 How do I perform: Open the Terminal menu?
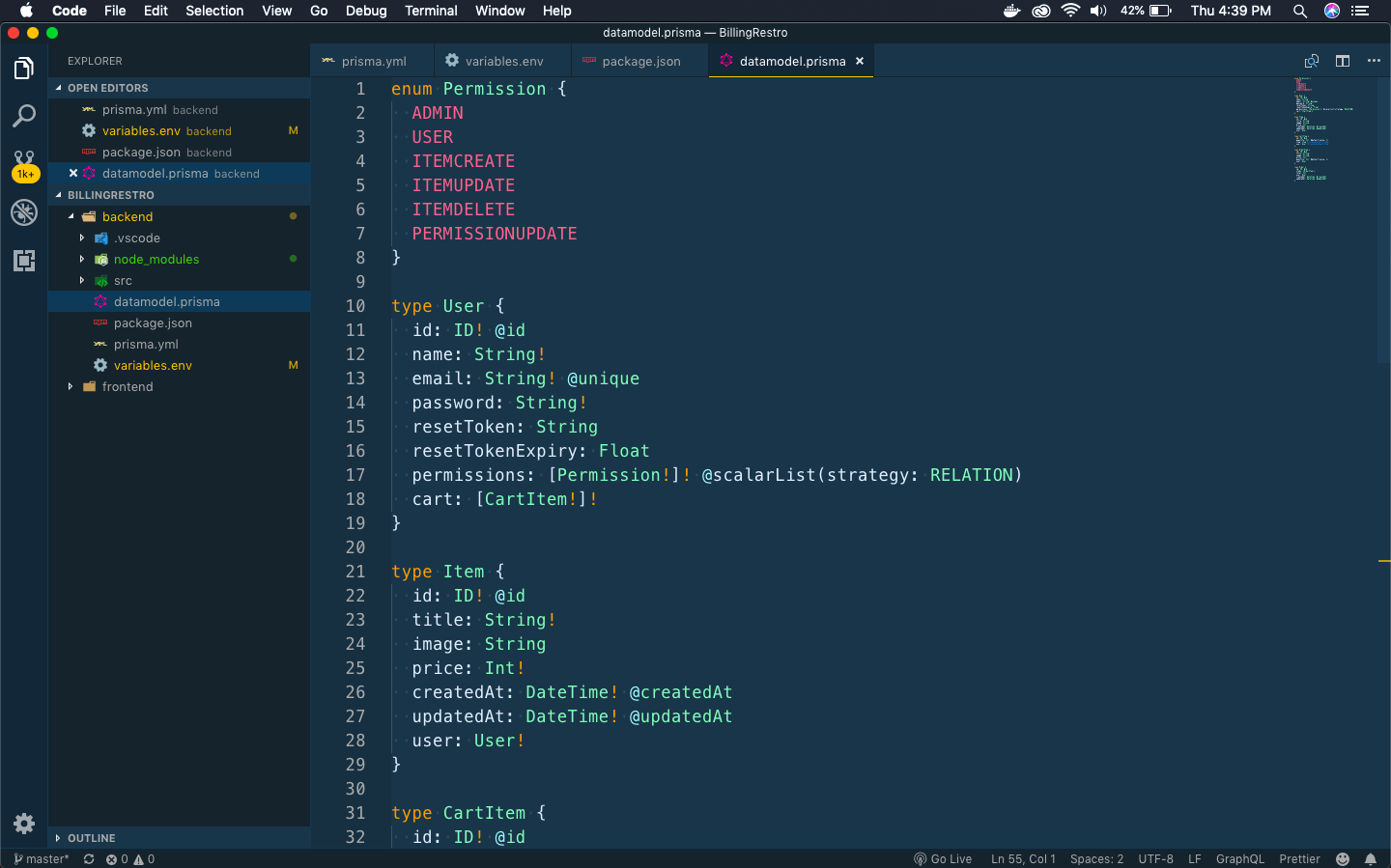click(431, 11)
